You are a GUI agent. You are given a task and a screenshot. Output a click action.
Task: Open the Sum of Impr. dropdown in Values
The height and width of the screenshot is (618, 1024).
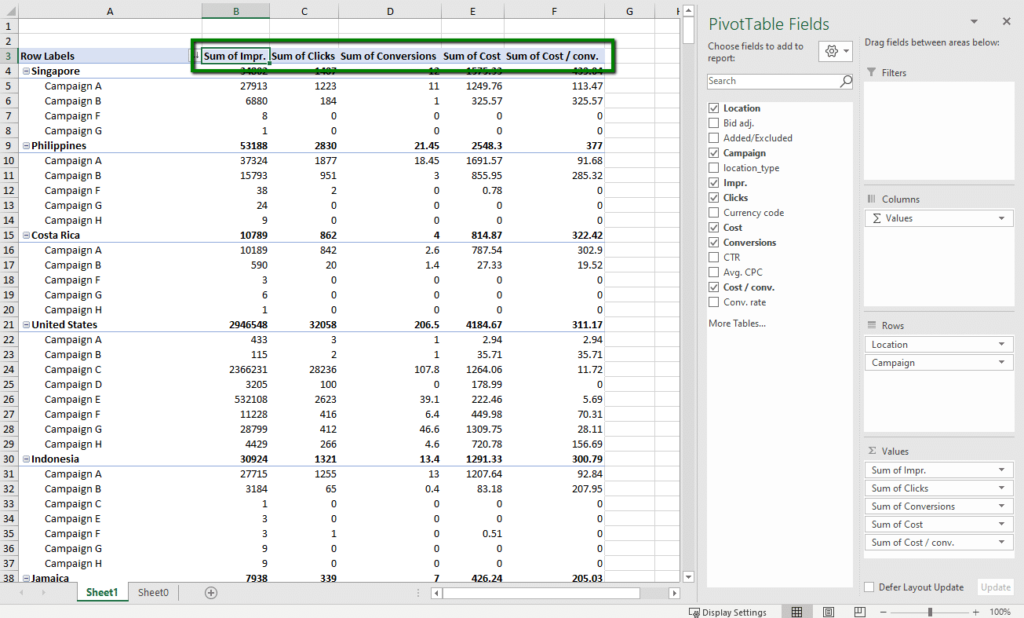pos(1003,469)
